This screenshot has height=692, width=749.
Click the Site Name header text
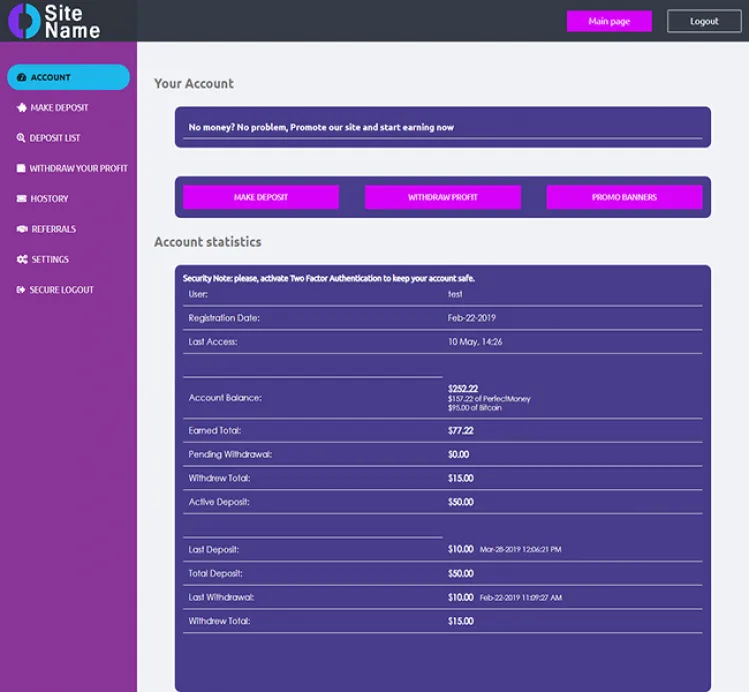coord(72,21)
